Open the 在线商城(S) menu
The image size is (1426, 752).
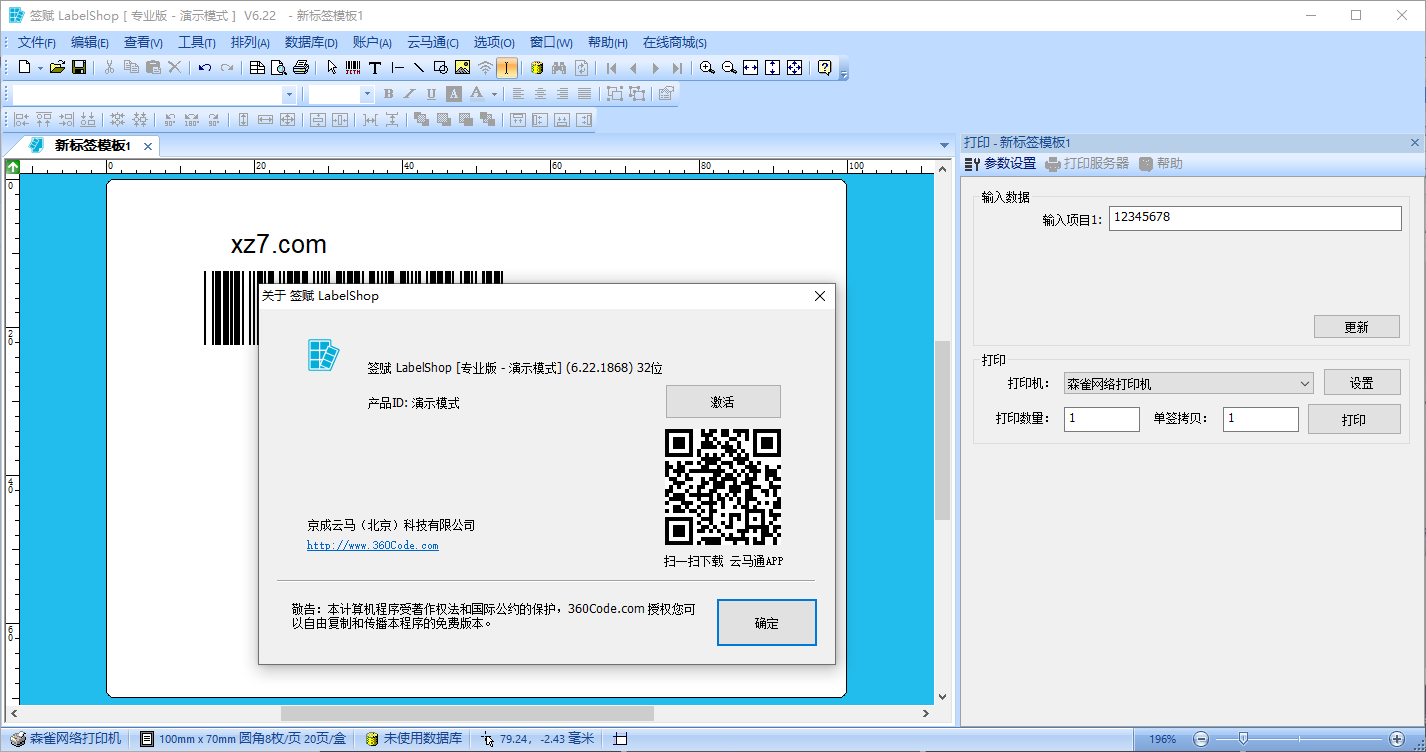pos(675,42)
